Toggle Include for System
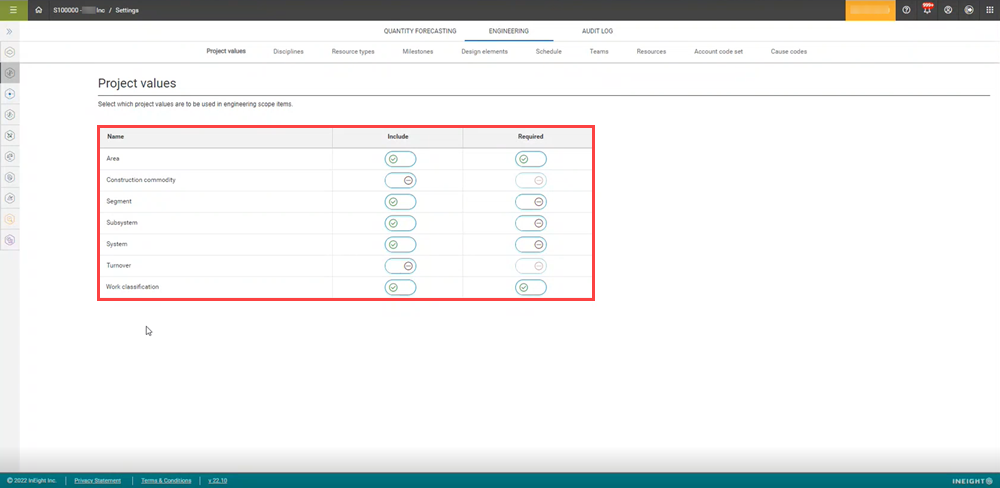1000x488 pixels. [401, 244]
